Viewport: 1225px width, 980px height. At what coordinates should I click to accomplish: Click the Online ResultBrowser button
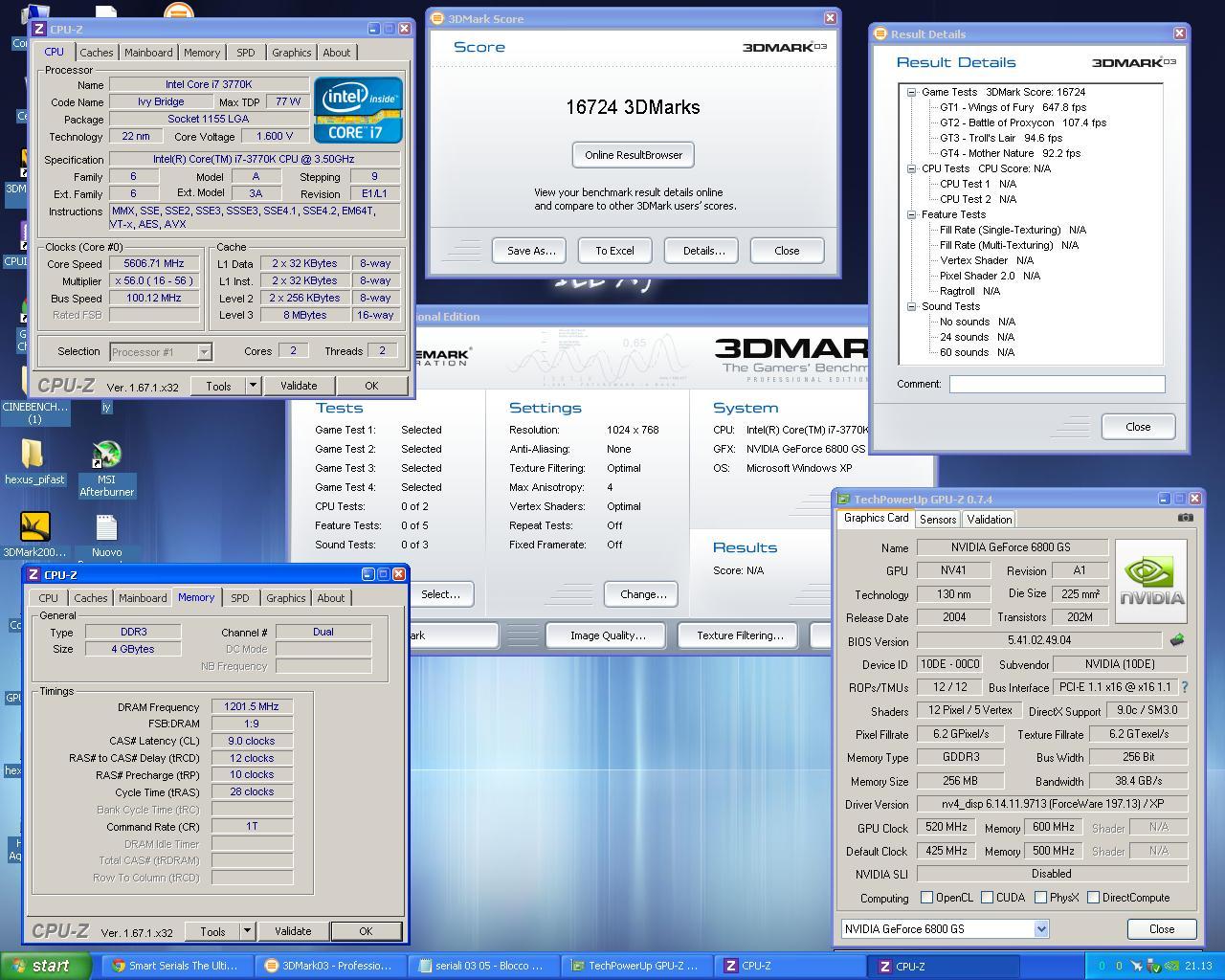634,155
